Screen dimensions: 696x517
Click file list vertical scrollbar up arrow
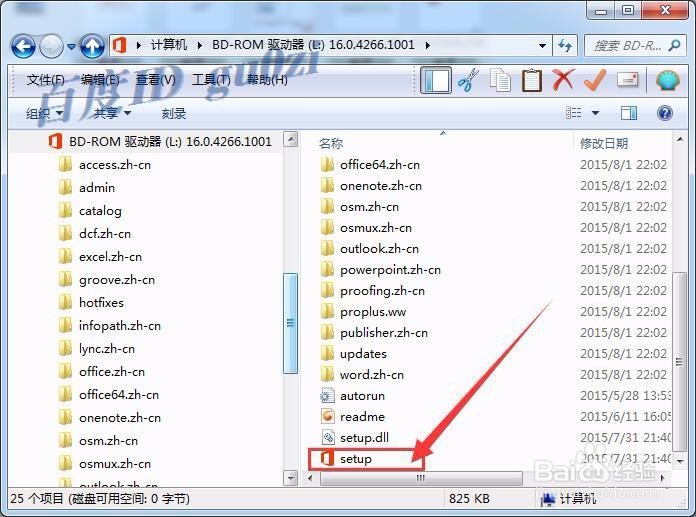click(x=680, y=139)
